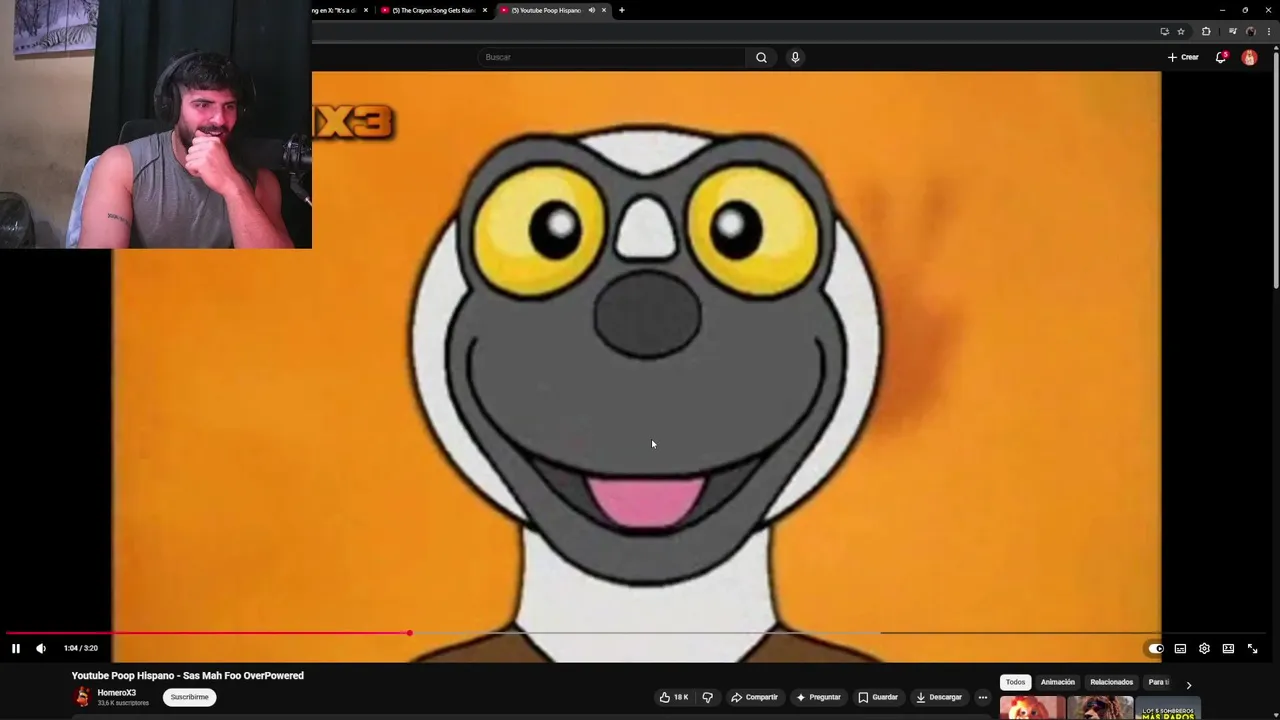Dislike the video with thumbs down

point(707,697)
